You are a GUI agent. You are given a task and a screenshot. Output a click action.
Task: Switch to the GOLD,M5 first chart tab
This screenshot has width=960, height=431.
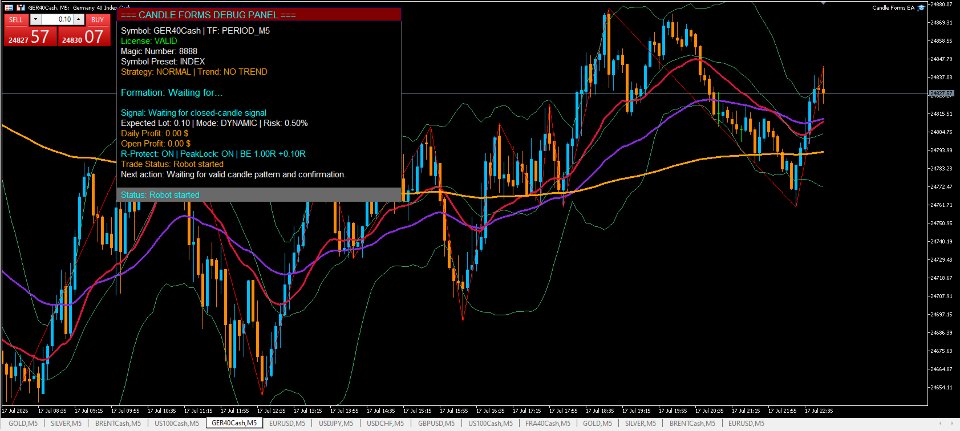[21, 423]
